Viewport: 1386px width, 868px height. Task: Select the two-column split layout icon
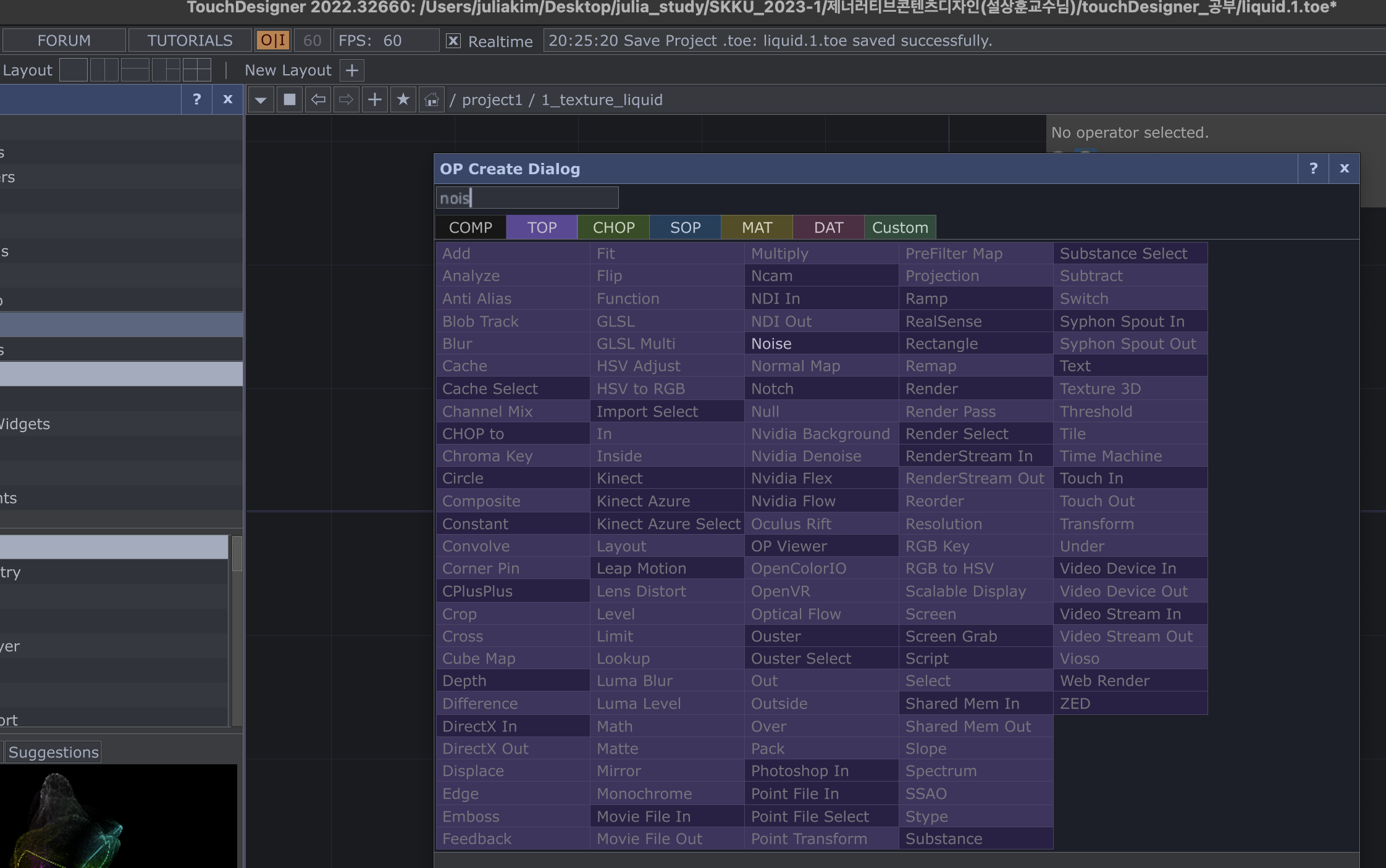(x=104, y=70)
